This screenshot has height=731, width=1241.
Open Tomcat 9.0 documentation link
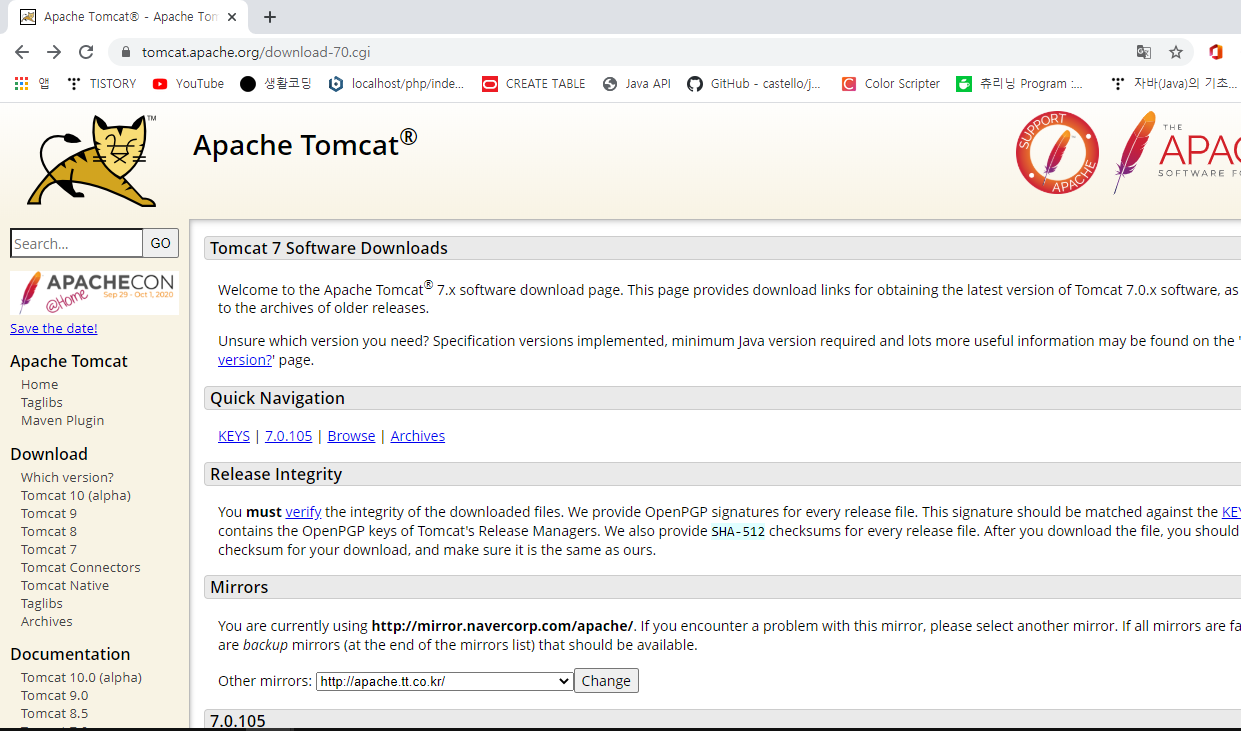pyautogui.click(x=54, y=696)
